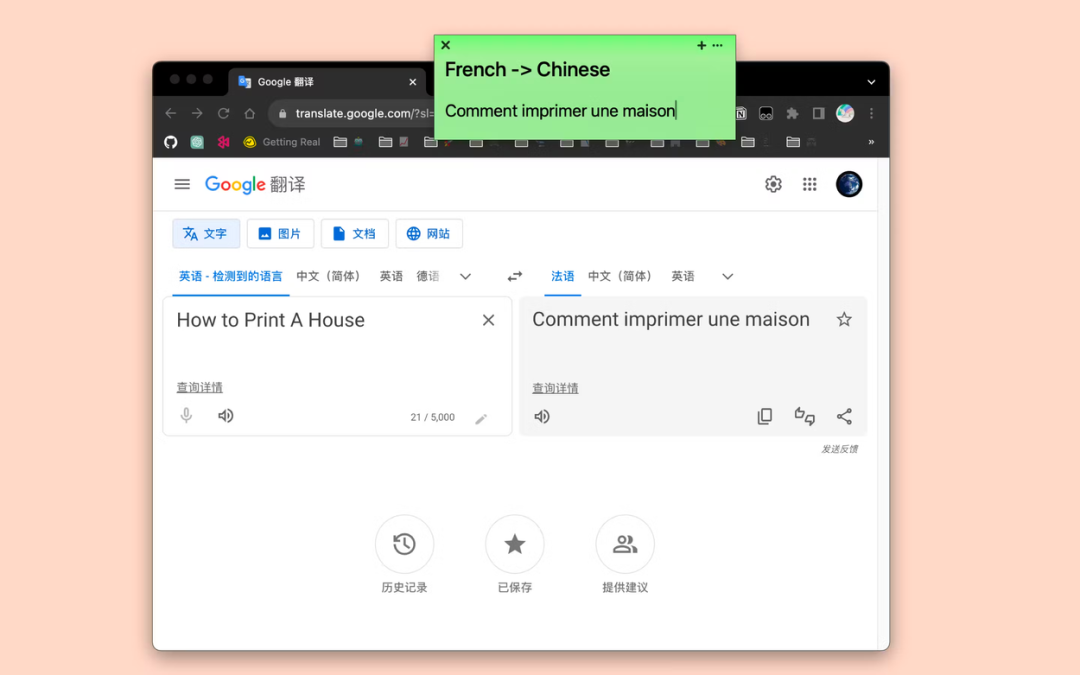Screen dimensions: 1080x675
Task: Copy the French translation
Action: point(765,416)
